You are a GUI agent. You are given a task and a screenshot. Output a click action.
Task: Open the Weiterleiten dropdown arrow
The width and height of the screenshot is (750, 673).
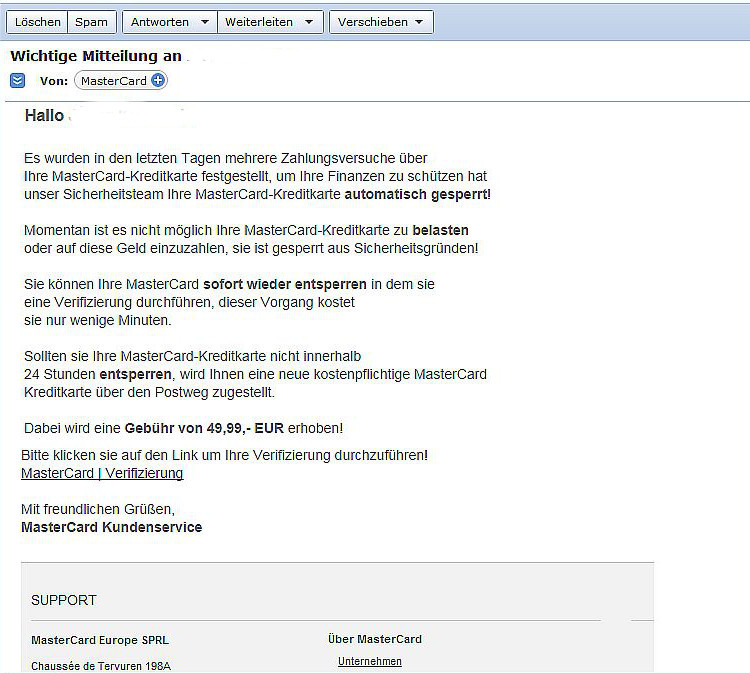pos(309,22)
